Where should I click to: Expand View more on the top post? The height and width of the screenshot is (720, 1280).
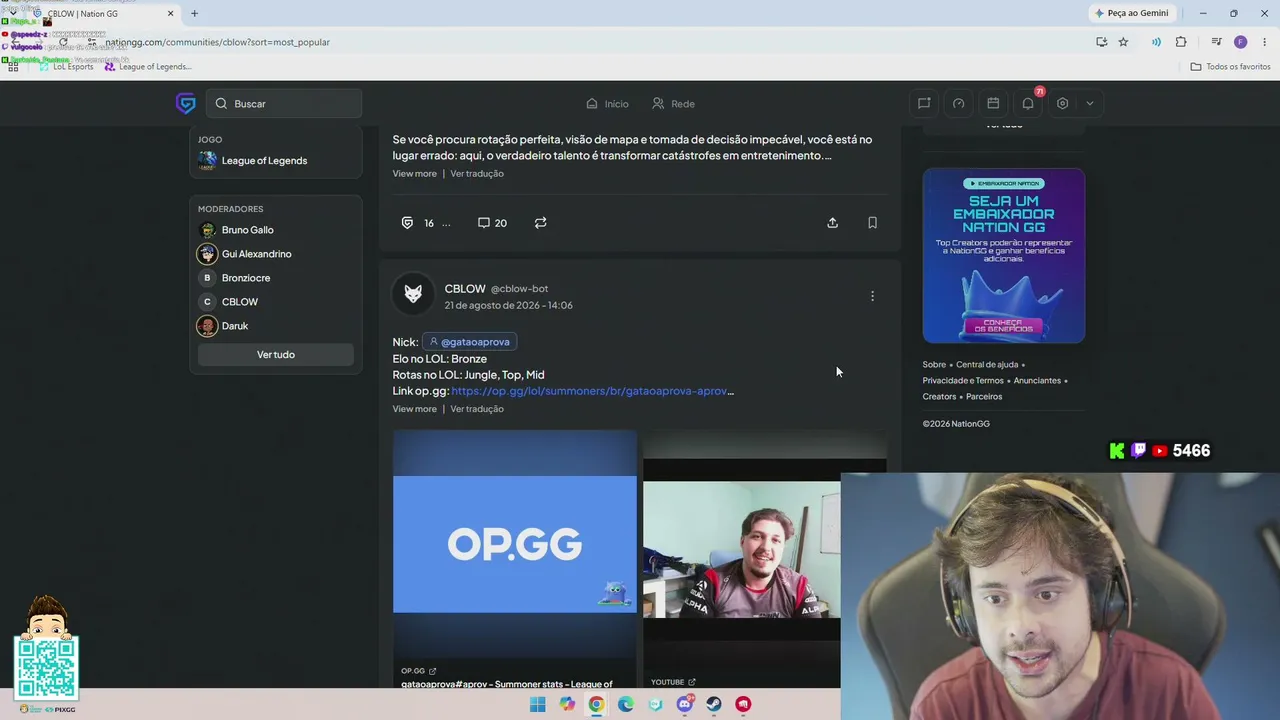(415, 174)
